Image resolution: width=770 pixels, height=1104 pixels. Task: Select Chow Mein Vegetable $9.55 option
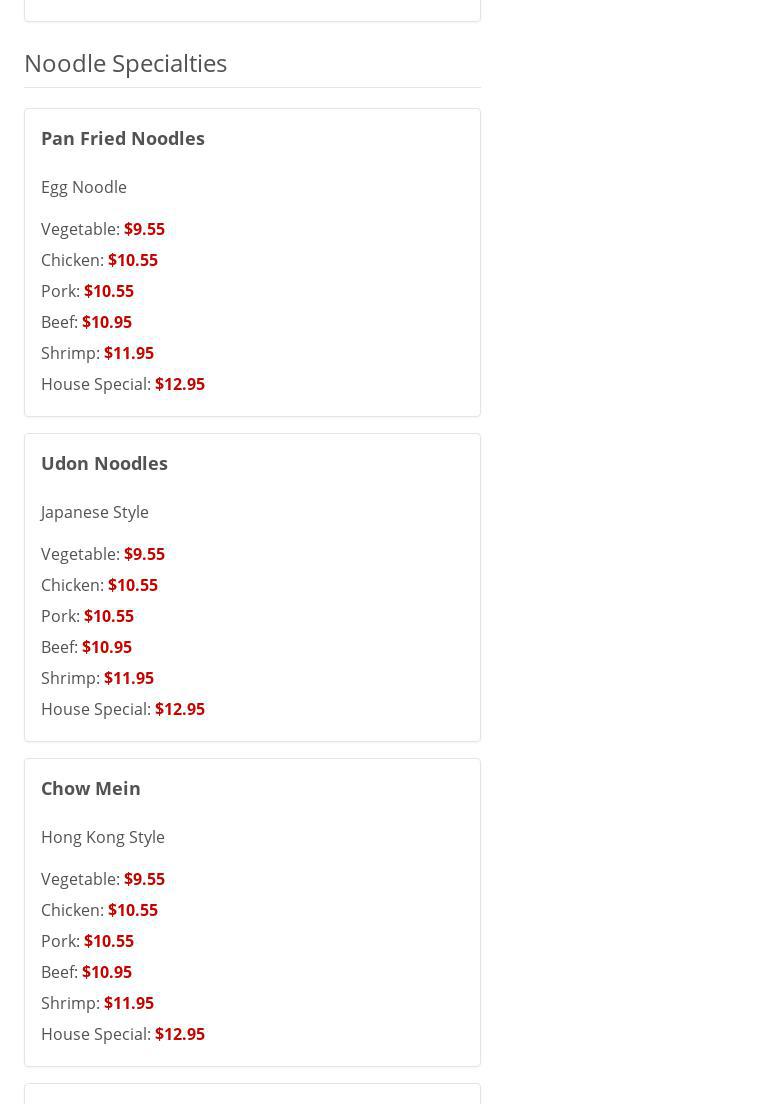click(x=103, y=879)
